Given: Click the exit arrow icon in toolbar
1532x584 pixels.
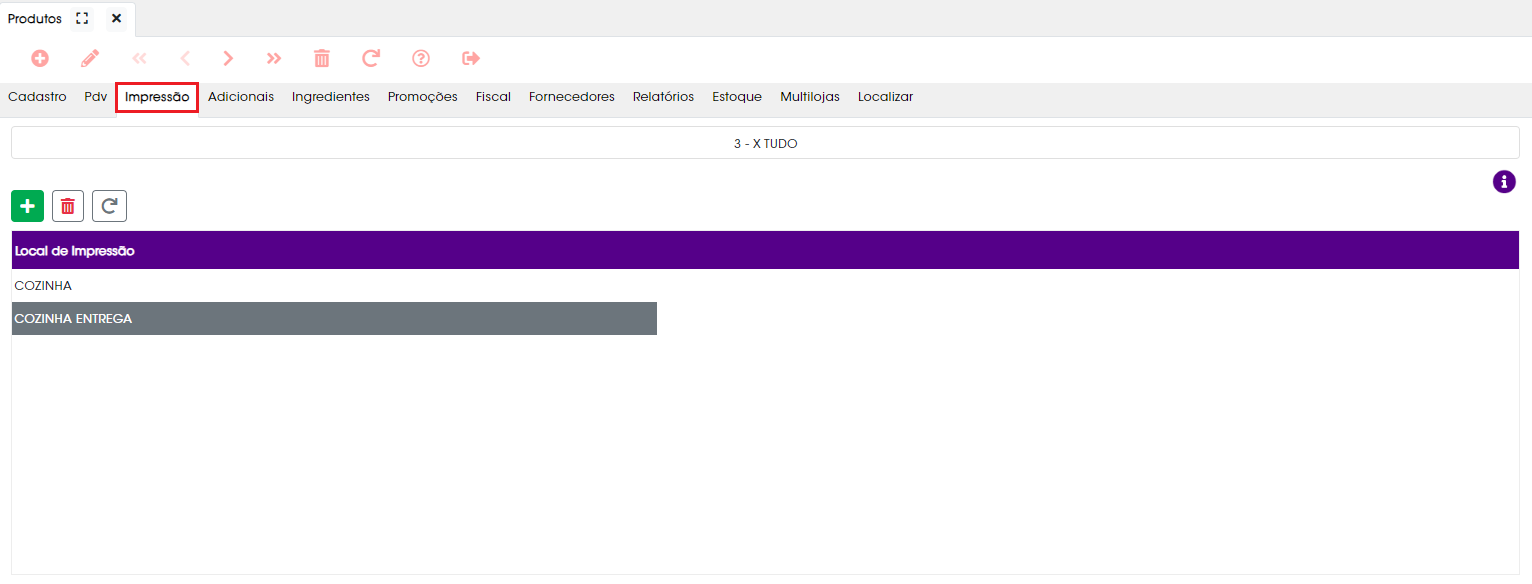Looking at the screenshot, I should coord(471,59).
